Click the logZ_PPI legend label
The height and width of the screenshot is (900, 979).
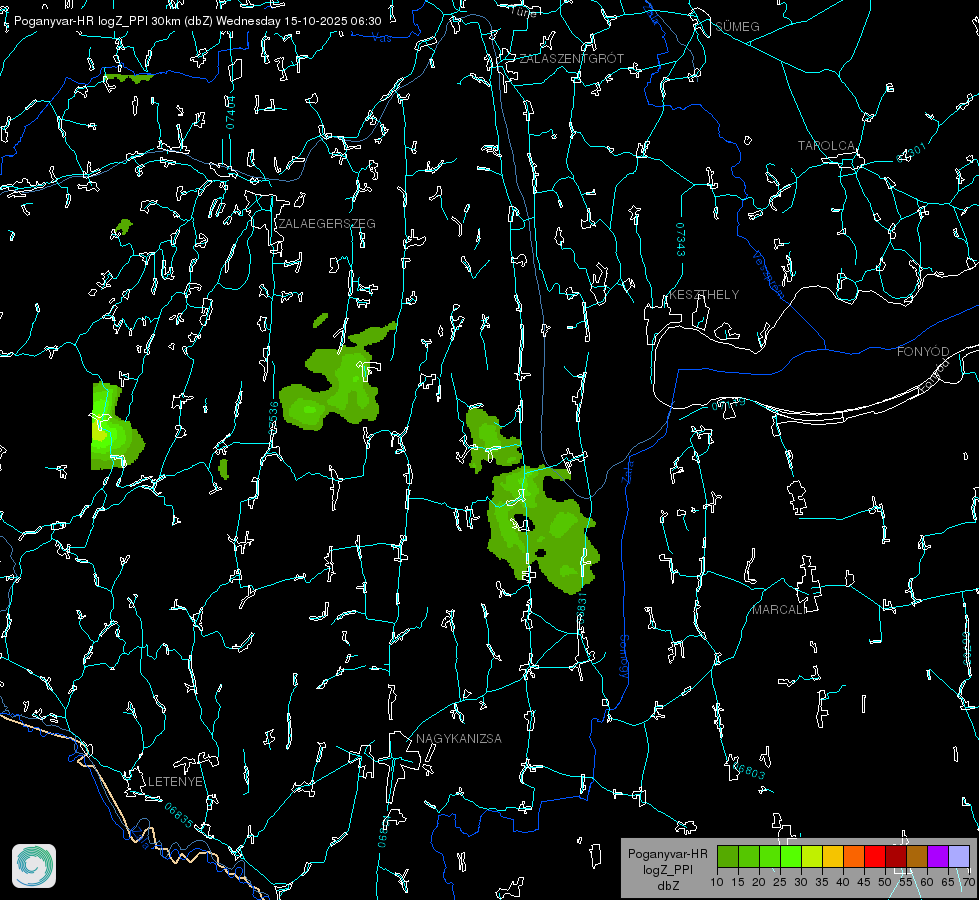tap(667, 869)
